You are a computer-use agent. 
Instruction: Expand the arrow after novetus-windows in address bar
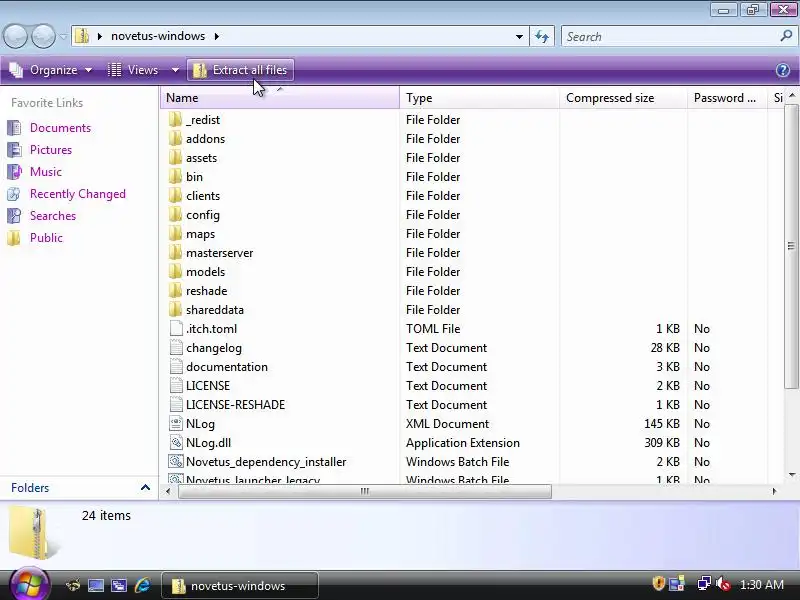tap(217, 36)
